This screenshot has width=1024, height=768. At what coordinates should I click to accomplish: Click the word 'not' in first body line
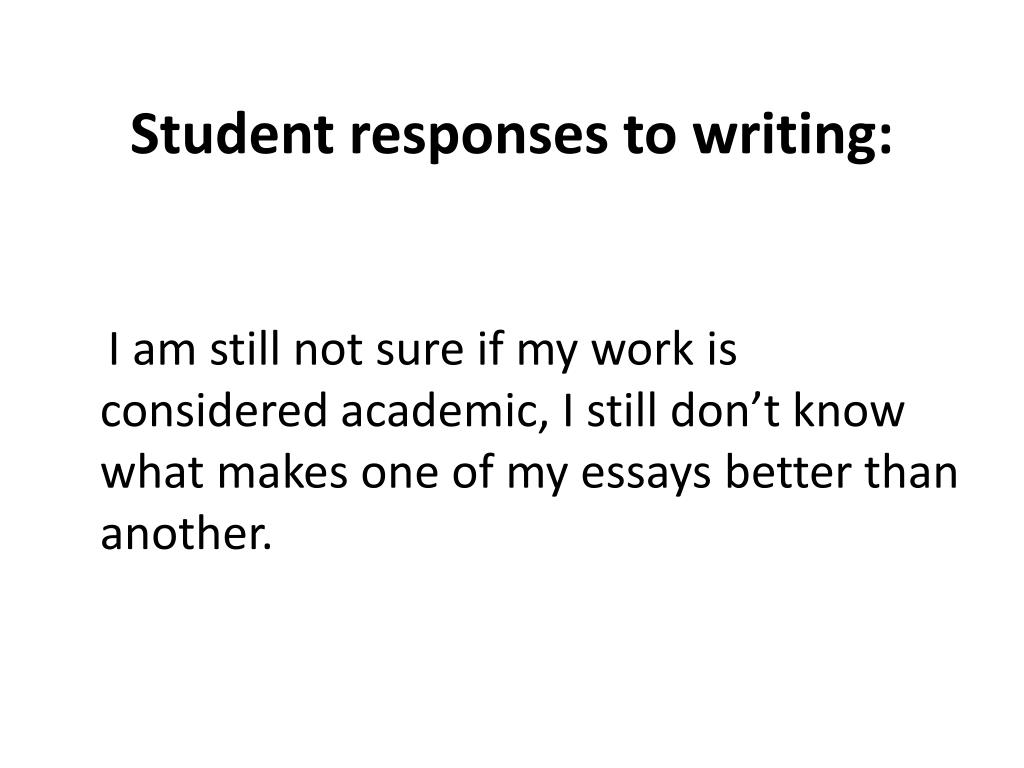[x=328, y=351]
